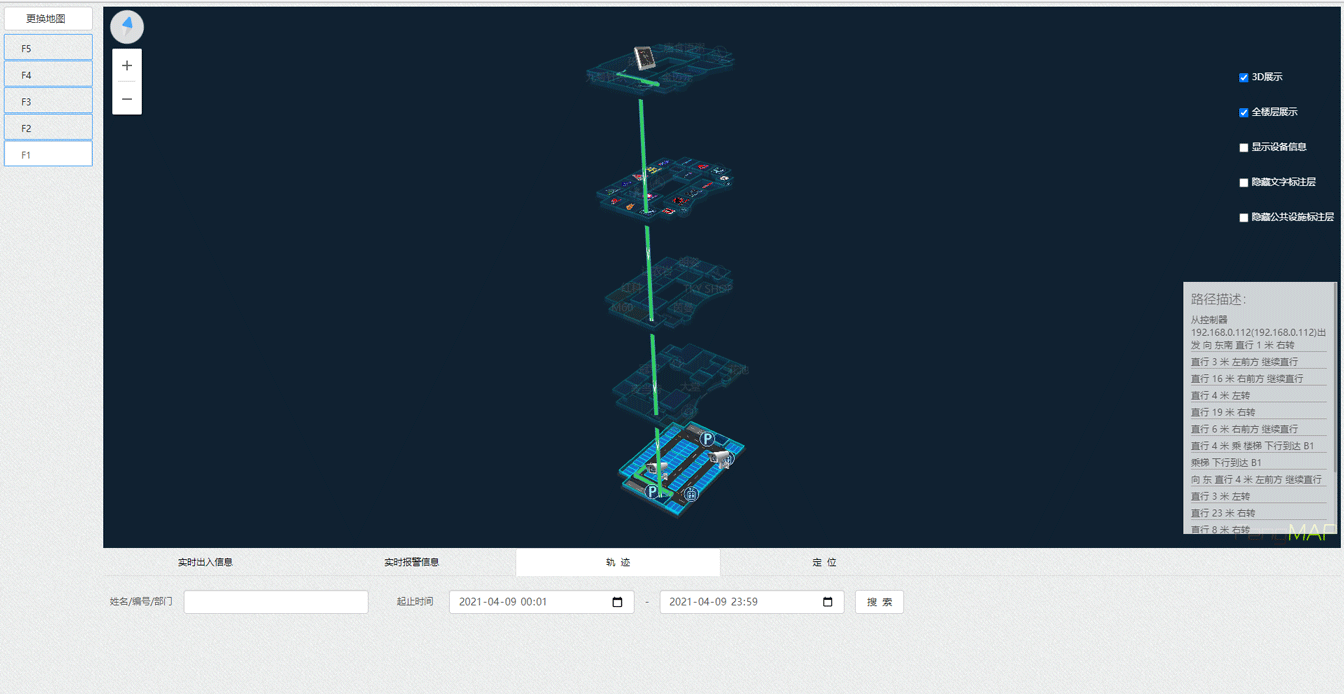The width and height of the screenshot is (1344, 694).
Task: Open the 更换地图 map switcher
Action: pos(47,19)
